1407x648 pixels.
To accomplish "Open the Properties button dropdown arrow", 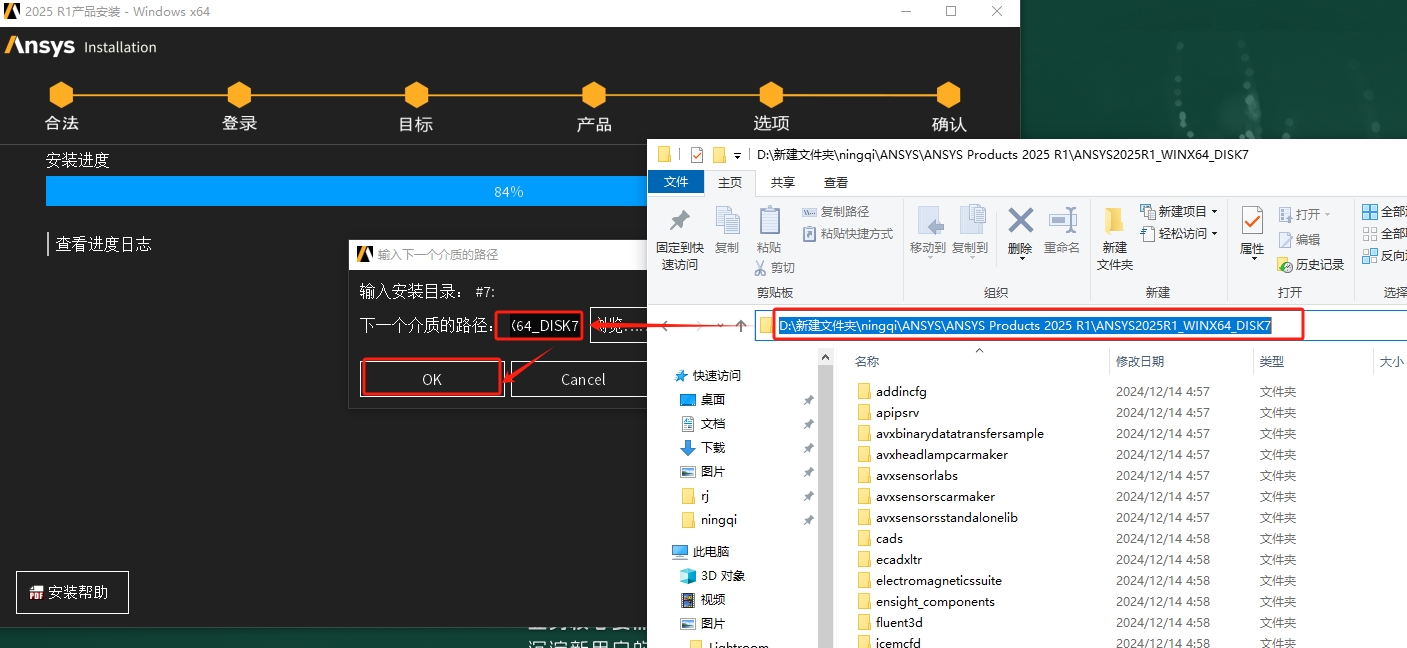I will [x=1252, y=261].
